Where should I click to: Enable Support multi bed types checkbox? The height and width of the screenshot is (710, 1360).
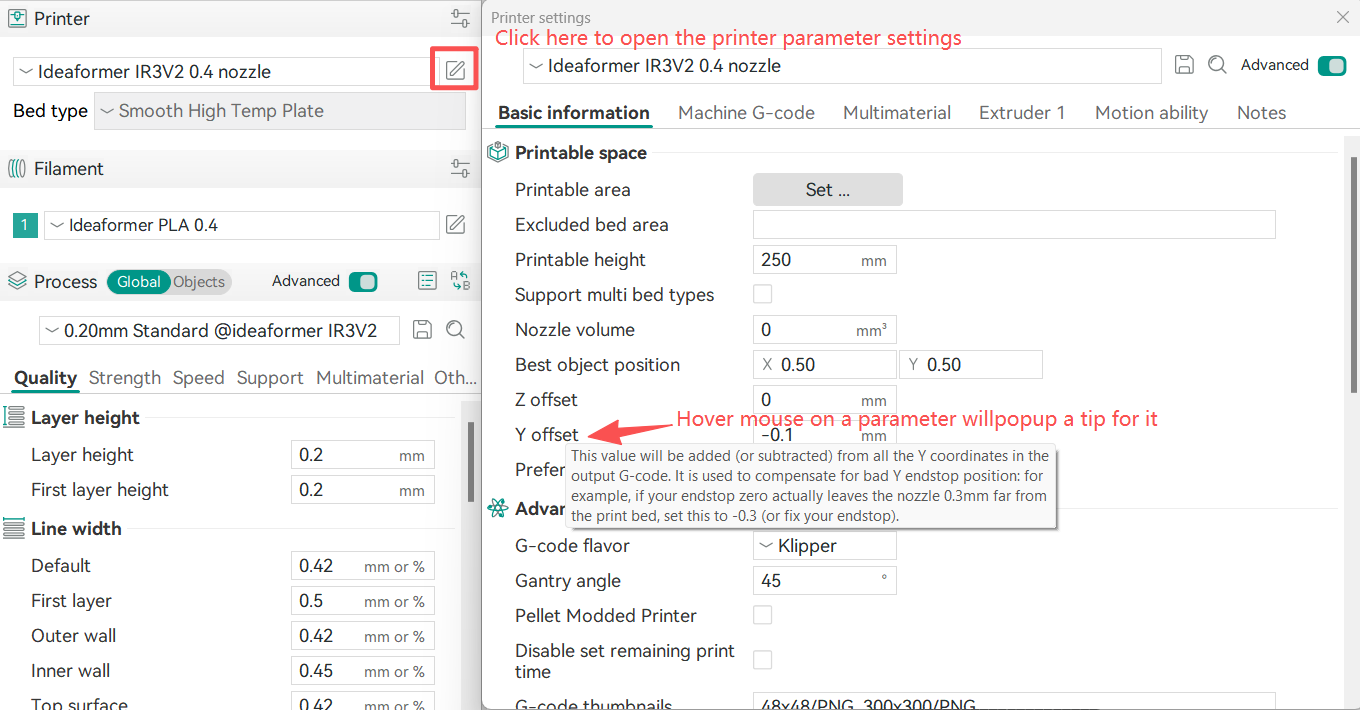click(x=762, y=294)
